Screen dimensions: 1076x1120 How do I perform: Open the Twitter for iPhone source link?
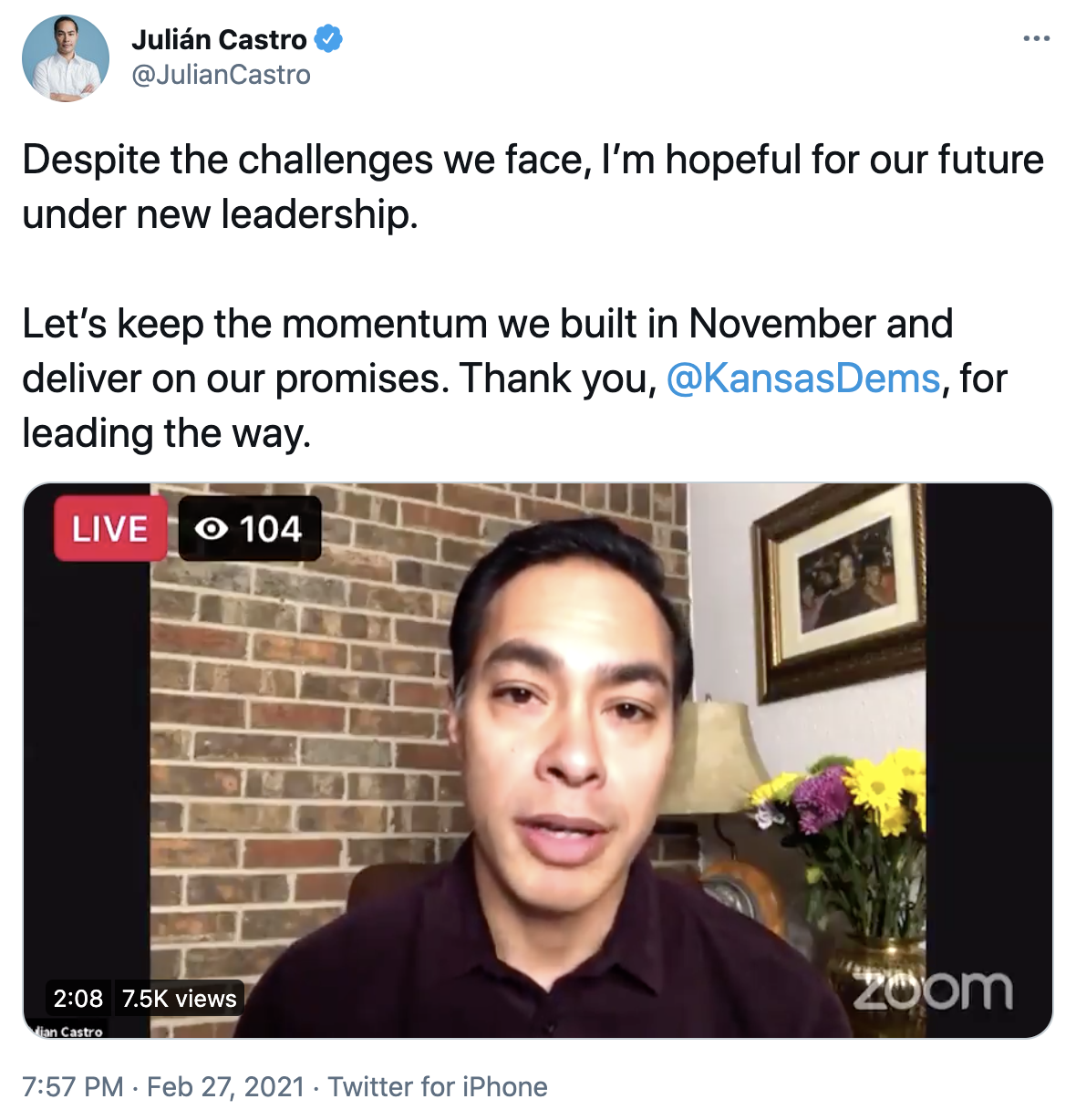coord(438,1087)
